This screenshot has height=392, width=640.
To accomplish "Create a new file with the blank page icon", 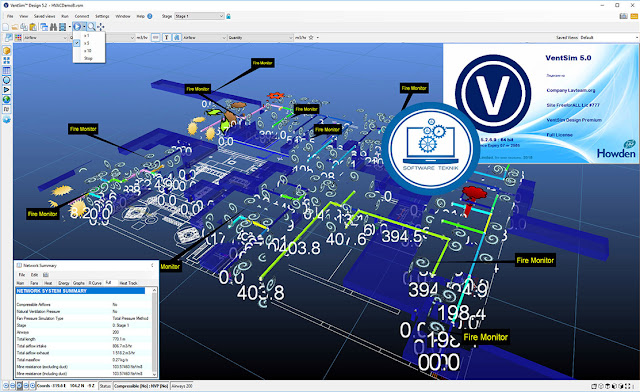I will coord(6,27).
